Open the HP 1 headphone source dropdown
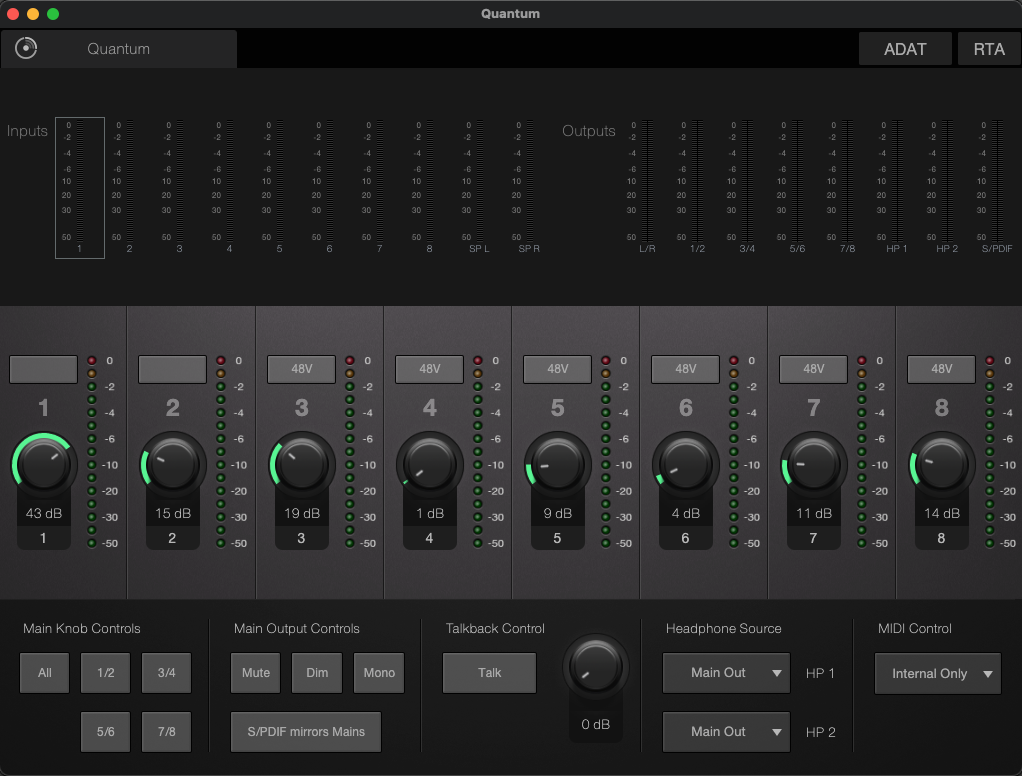The height and width of the screenshot is (776, 1022). (x=726, y=672)
